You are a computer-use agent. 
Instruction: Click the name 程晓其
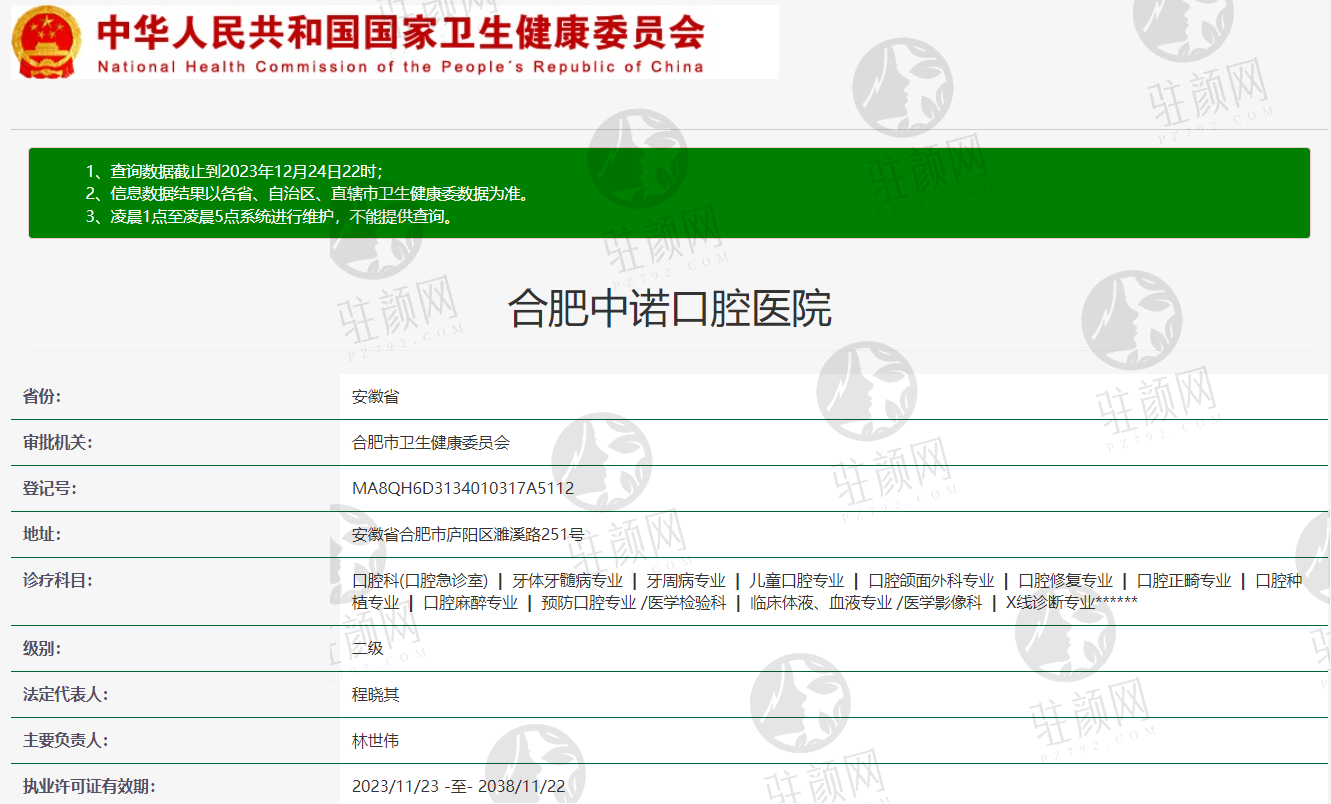pyautogui.click(x=376, y=695)
